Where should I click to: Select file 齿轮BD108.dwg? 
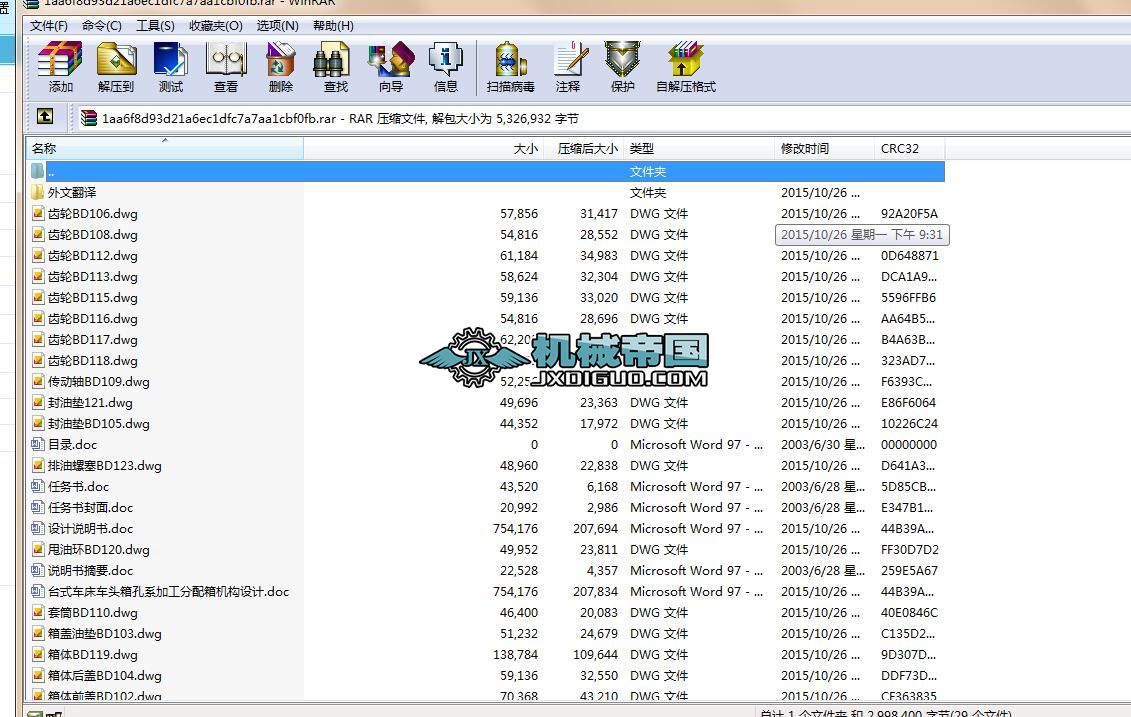click(x=92, y=234)
